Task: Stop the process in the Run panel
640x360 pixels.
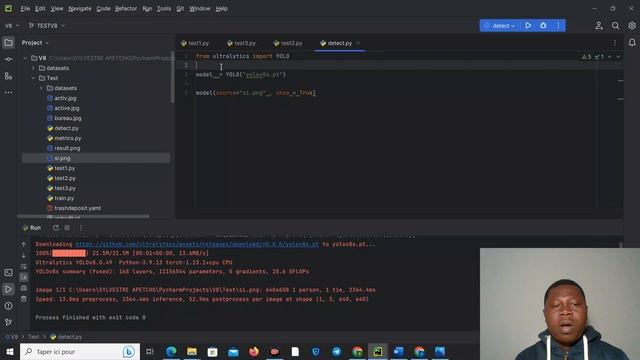Action: 67,228
